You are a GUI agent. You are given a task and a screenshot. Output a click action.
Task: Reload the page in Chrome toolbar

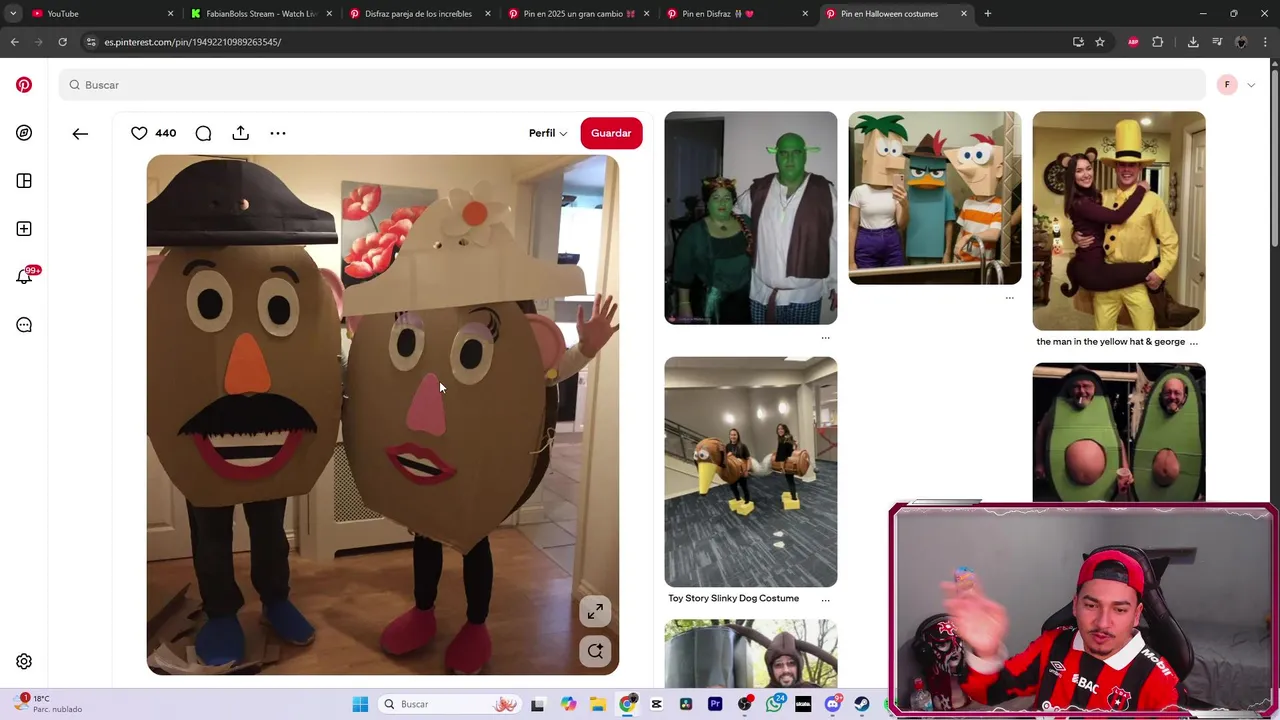62,42
